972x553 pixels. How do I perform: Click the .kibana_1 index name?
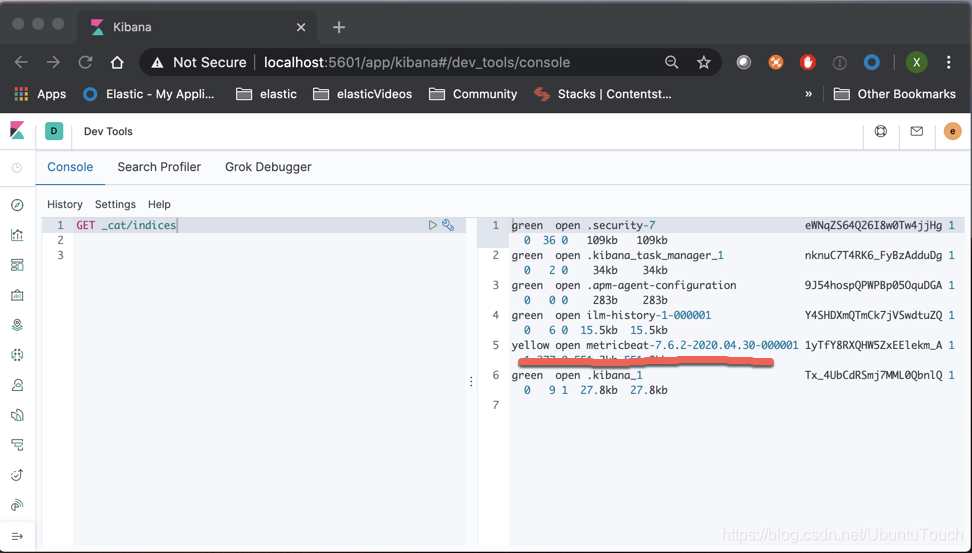click(615, 375)
